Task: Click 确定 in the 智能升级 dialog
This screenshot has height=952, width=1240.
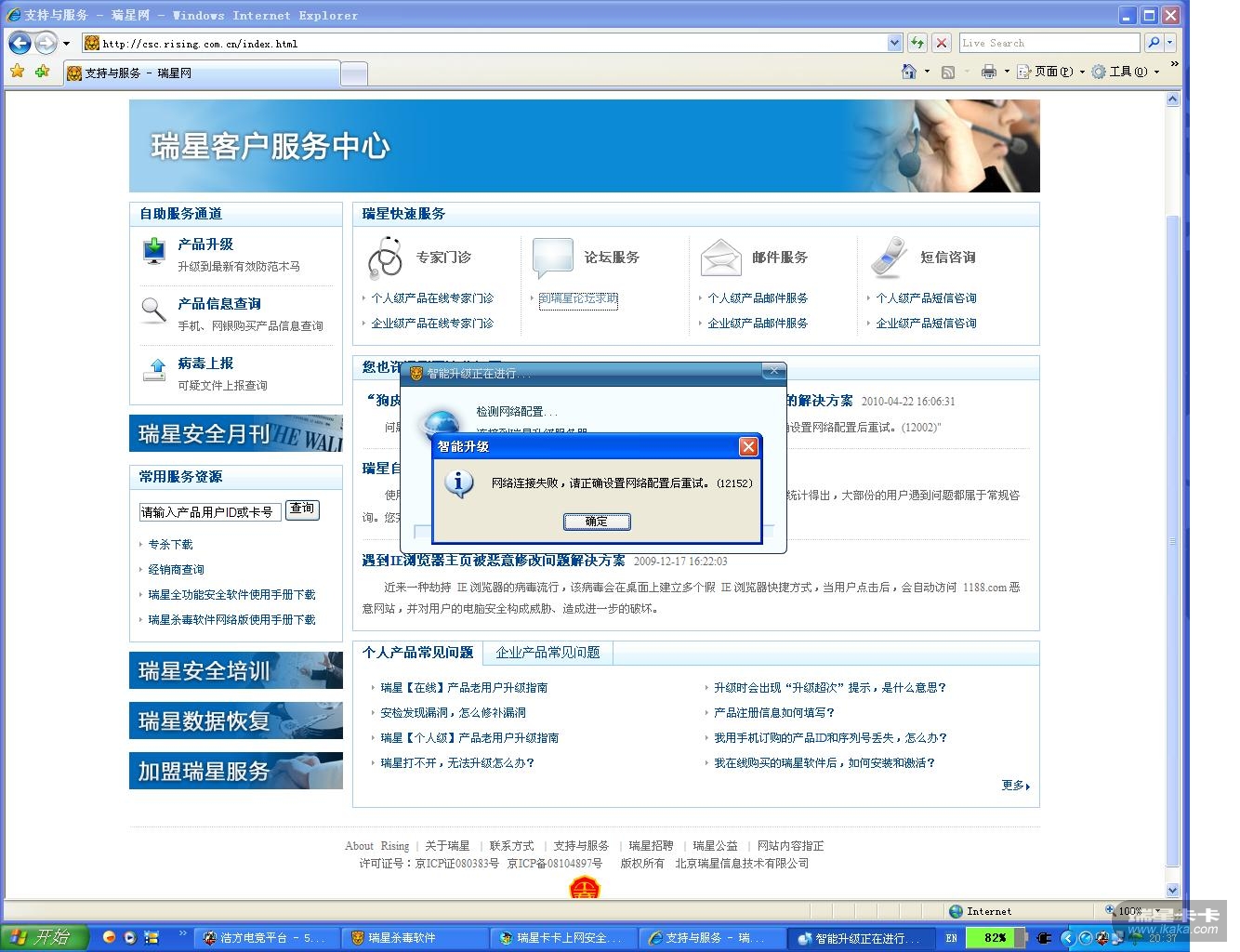Action: click(x=597, y=522)
